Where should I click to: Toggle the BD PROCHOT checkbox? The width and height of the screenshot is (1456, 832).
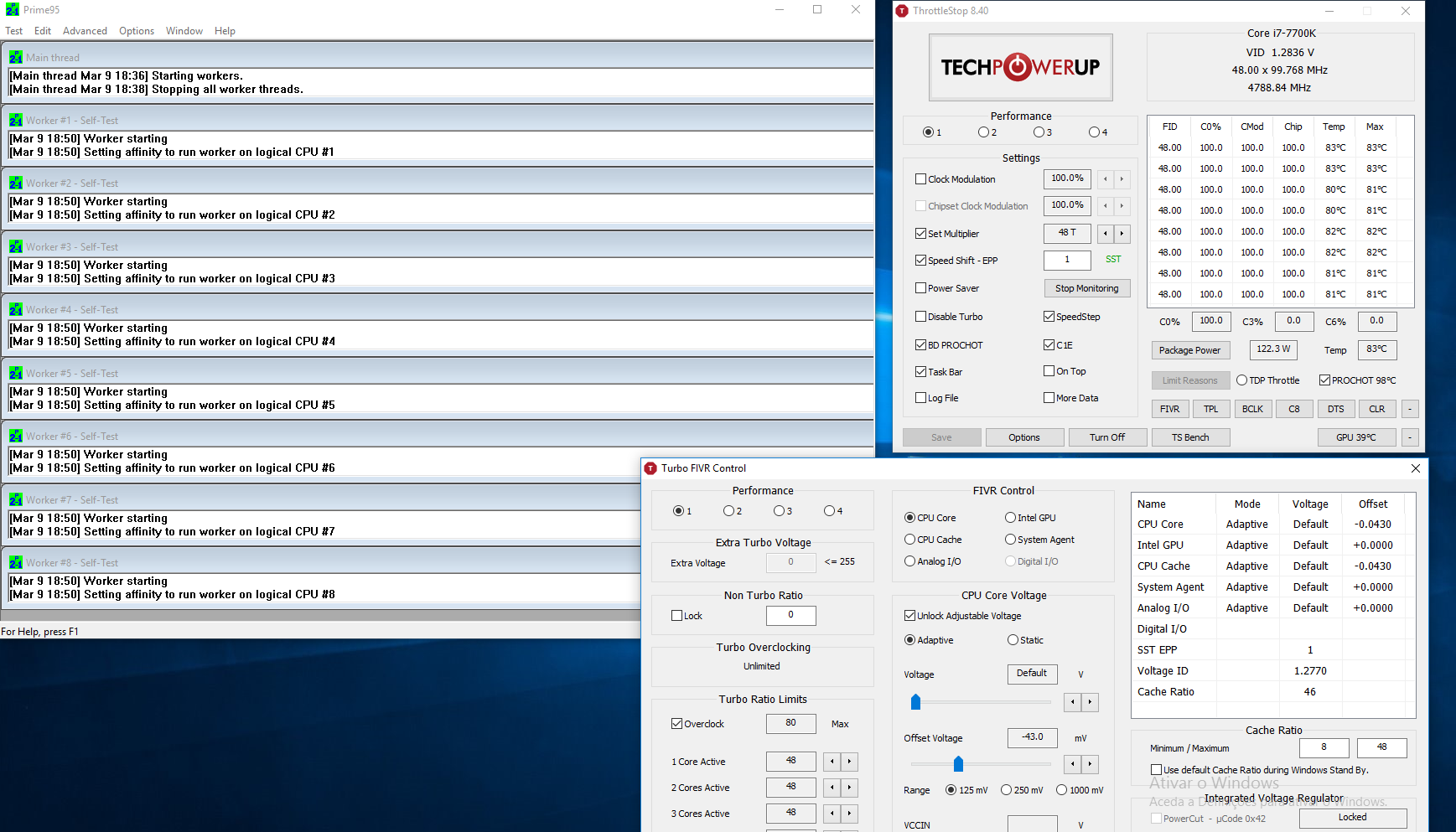tap(920, 345)
